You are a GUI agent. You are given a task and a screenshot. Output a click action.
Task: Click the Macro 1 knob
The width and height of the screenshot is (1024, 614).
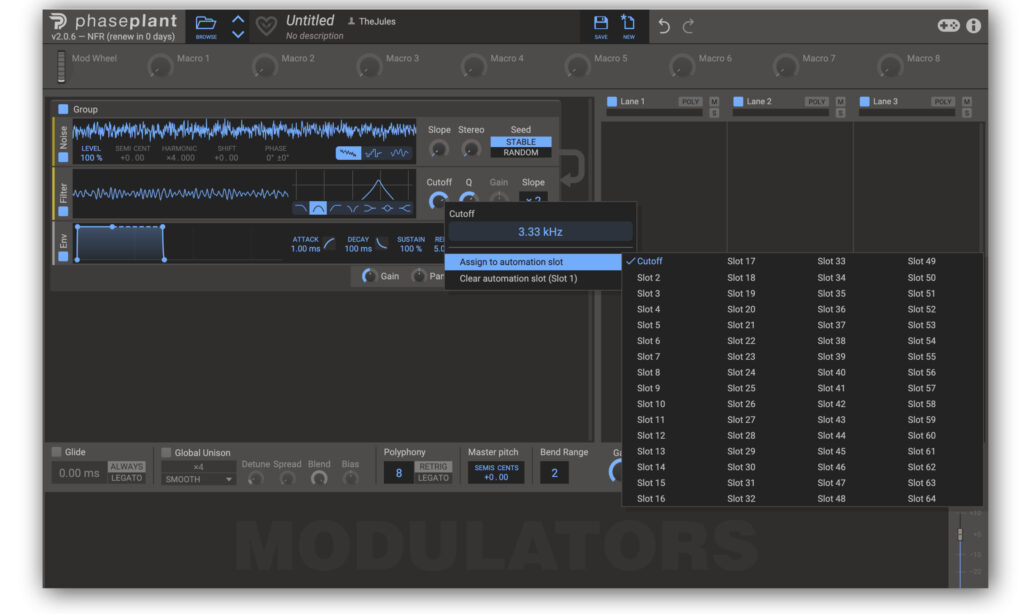[160, 67]
